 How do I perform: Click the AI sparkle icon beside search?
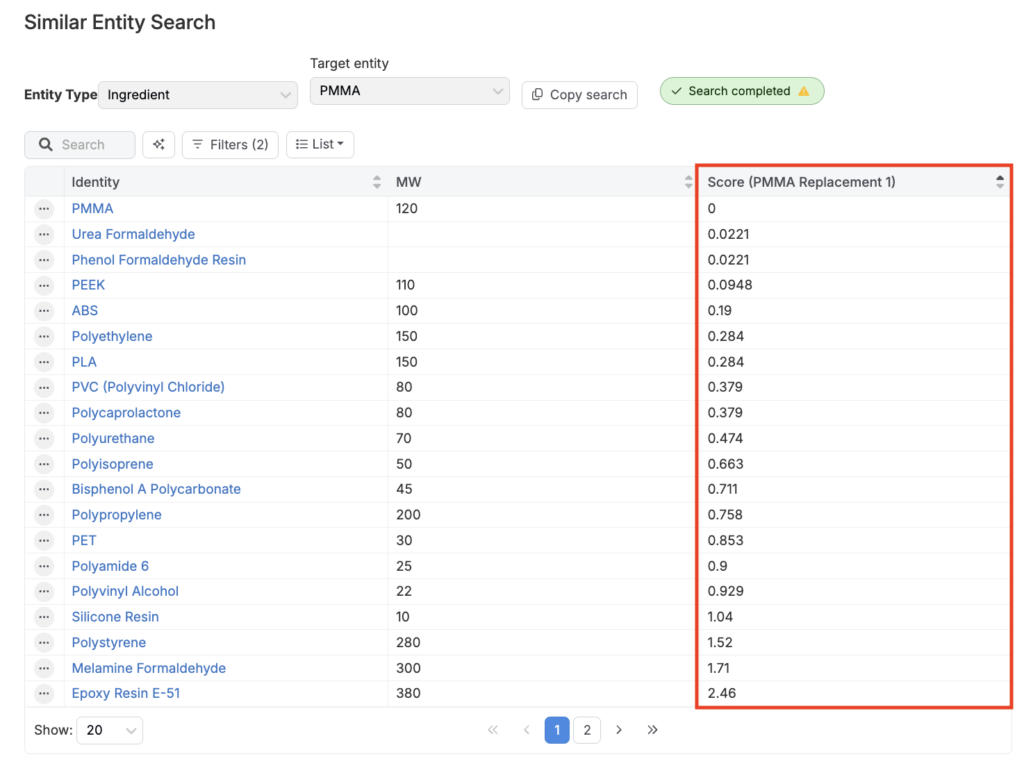(x=158, y=145)
